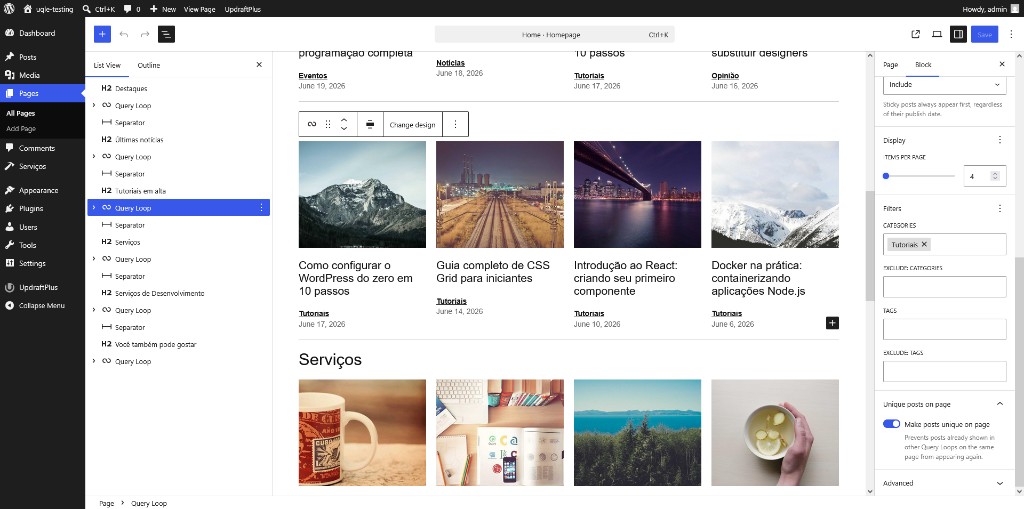This screenshot has height=509, width=1024.
Task: Redo the last change
Action: coord(145,35)
